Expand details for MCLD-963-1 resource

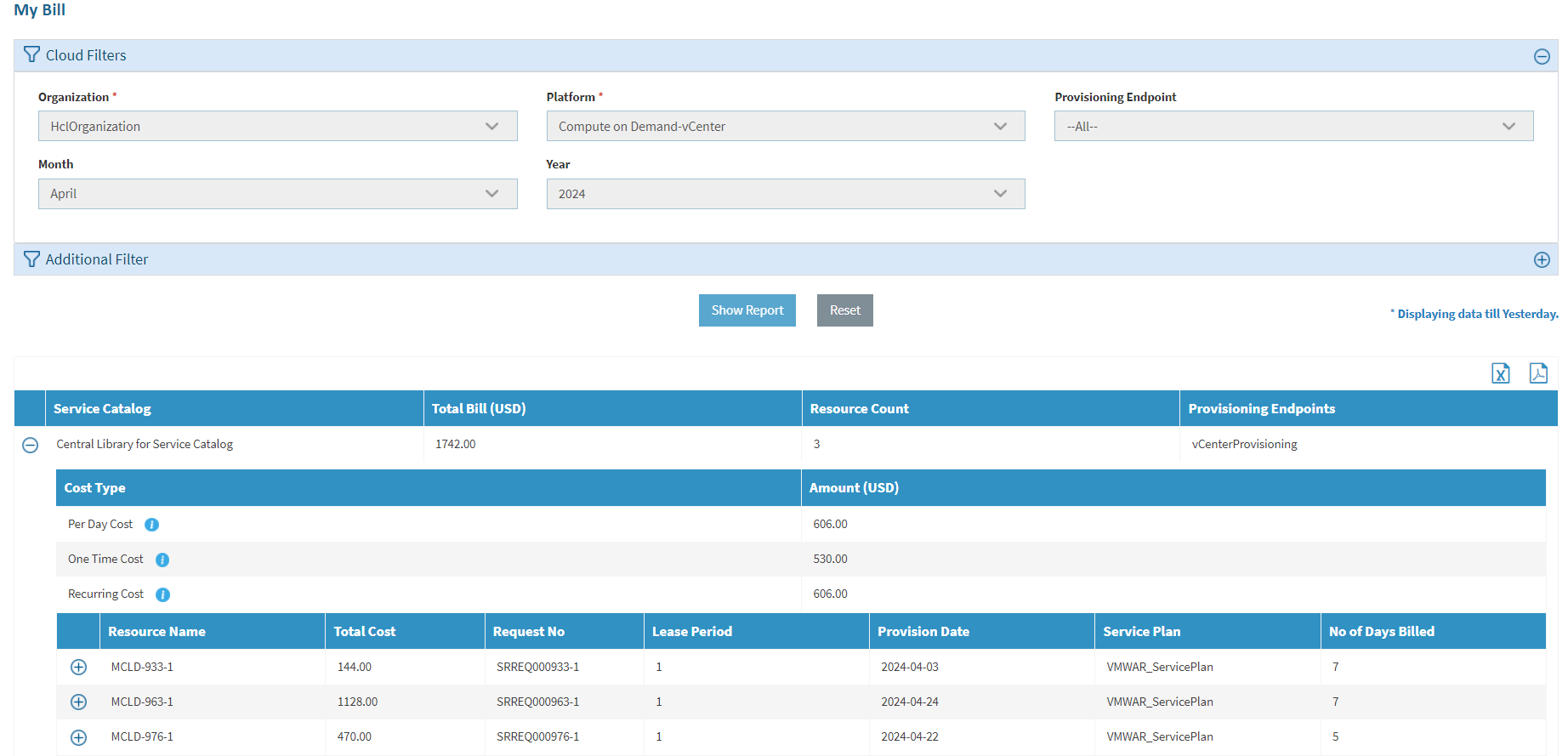click(78, 702)
